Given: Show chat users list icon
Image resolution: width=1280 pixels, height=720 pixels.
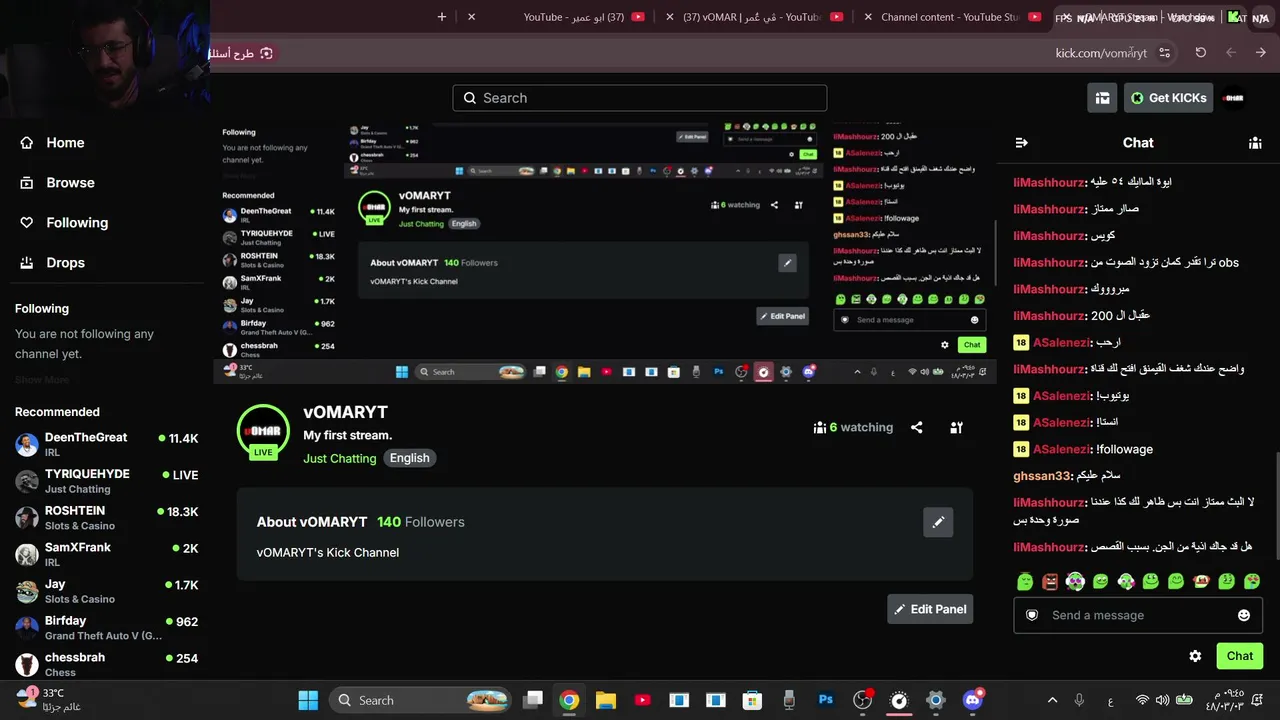Looking at the screenshot, I should [x=1255, y=143].
